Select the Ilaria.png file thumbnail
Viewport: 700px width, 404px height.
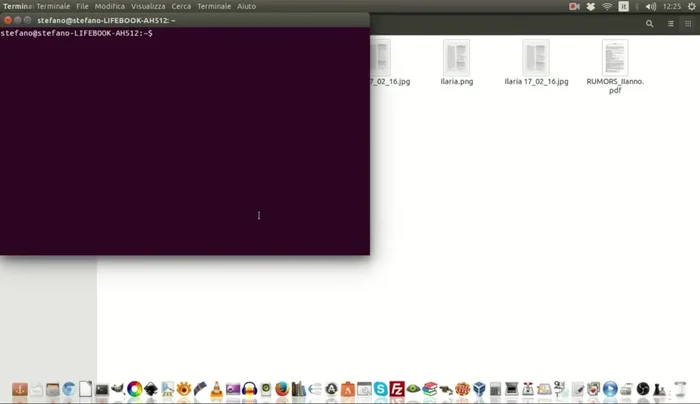pos(456,57)
